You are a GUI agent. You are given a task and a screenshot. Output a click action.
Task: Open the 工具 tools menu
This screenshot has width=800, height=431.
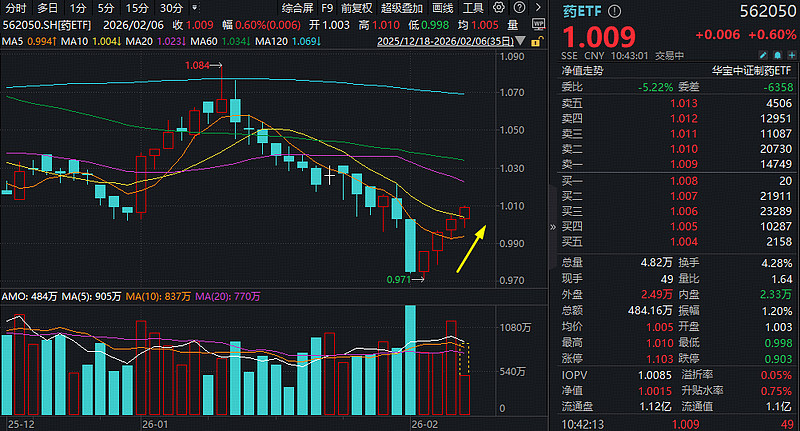pos(473,8)
